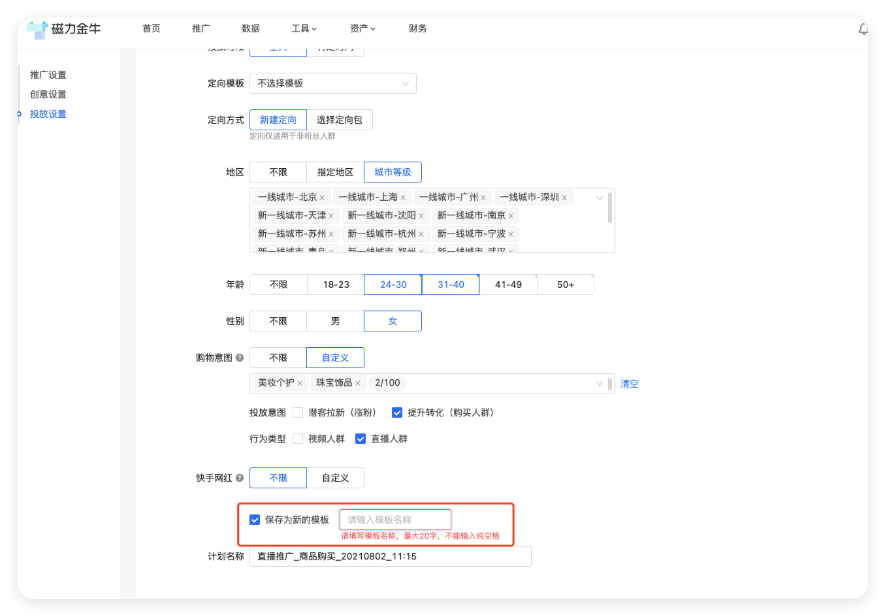Image resolution: width=885 pixels, height=616 pixels.
Task: Uncheck the 直播人群 behavior checkbox
Action: 361,438
